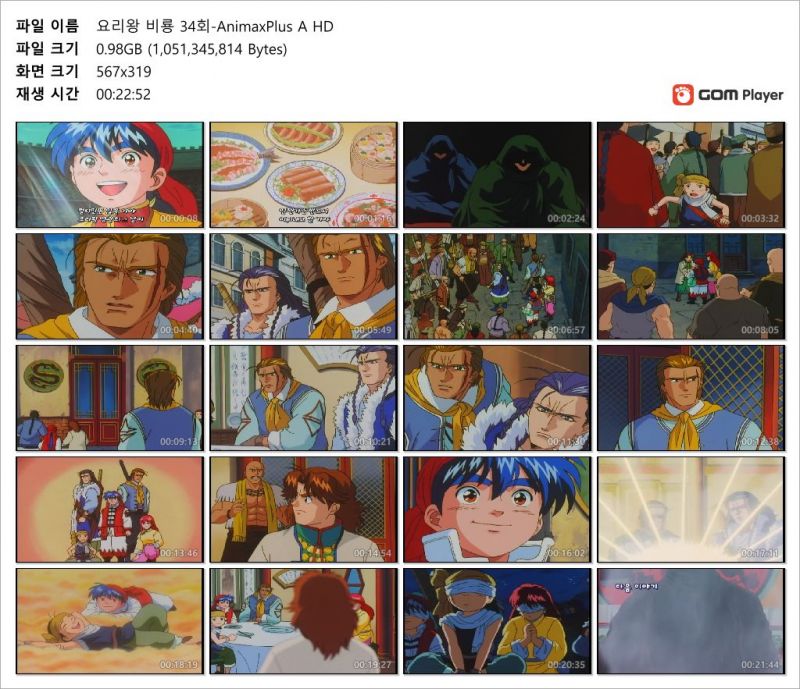This screenshot has height=689, width=800.
Task: Select the blindfolded characters thumbnail at 00:20:35
Action: point(497,622)
